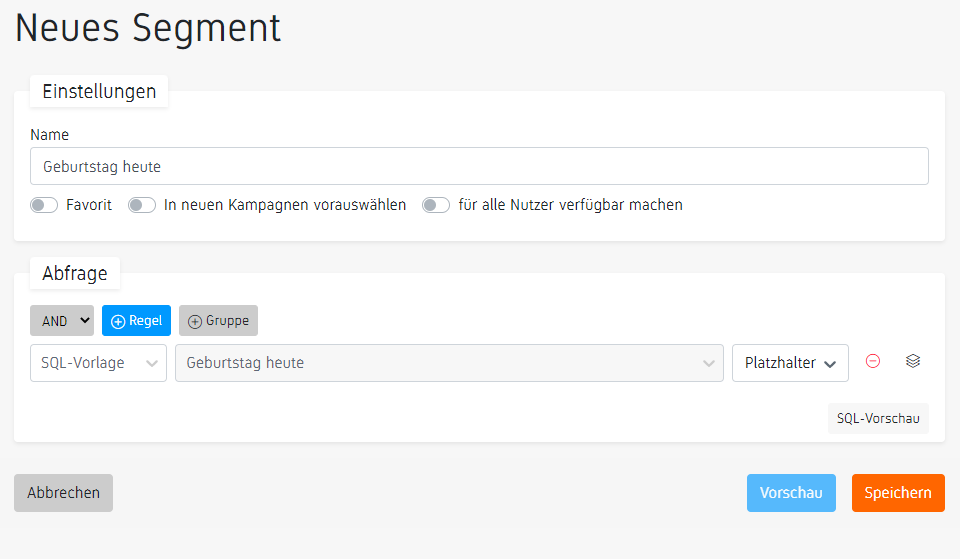Viewport: 960px width, 559px height.
Task: Save segment with the Speichern button
Action: pyautogui.click(x=897, y=493)
